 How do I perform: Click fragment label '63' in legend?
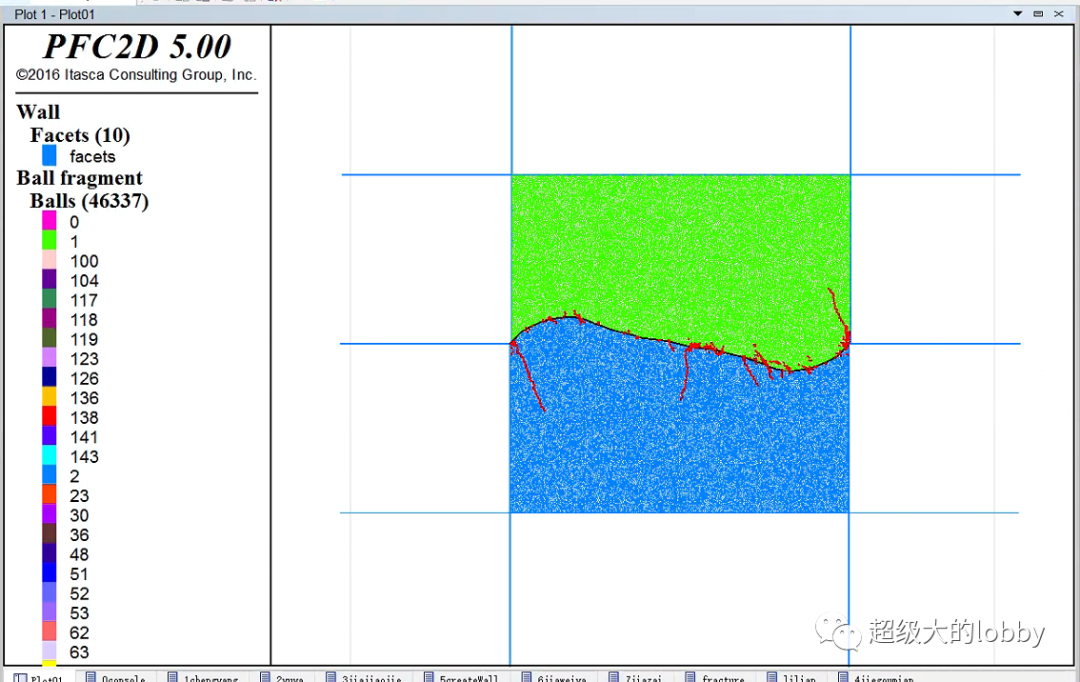pos(79,652)
